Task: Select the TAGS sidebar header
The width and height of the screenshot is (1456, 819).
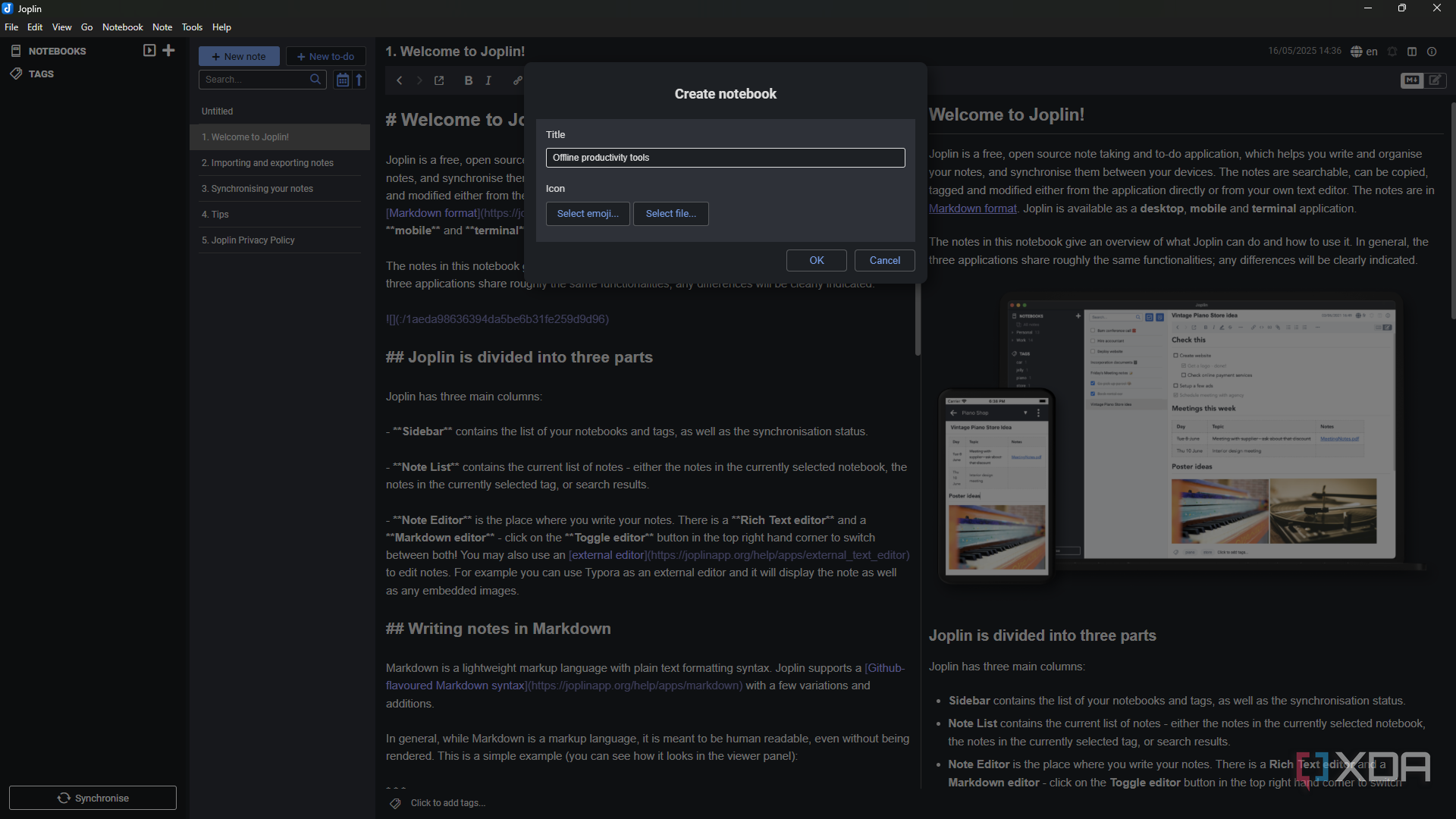Action: click(42, 74)
